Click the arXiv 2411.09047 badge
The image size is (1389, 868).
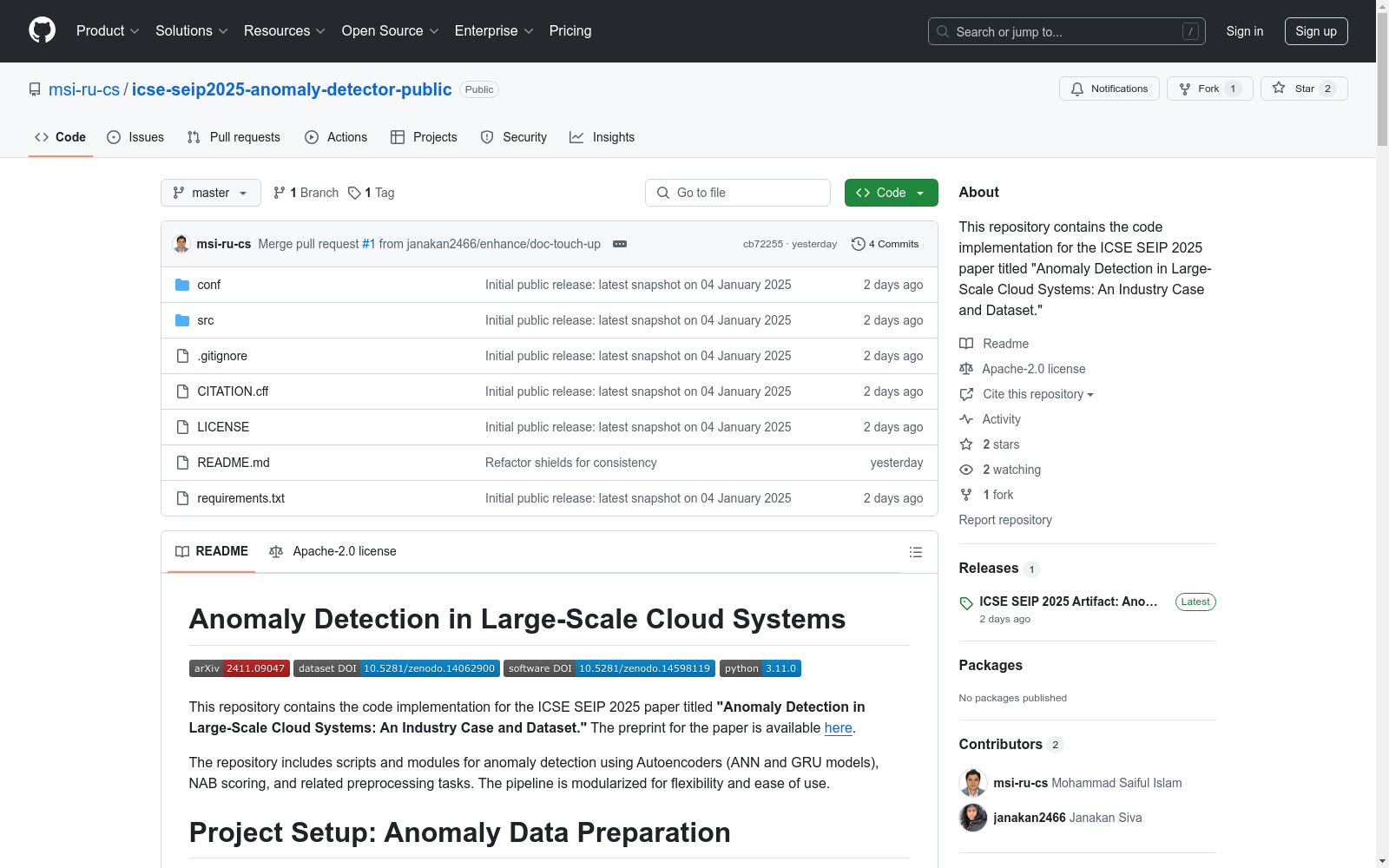240,668
